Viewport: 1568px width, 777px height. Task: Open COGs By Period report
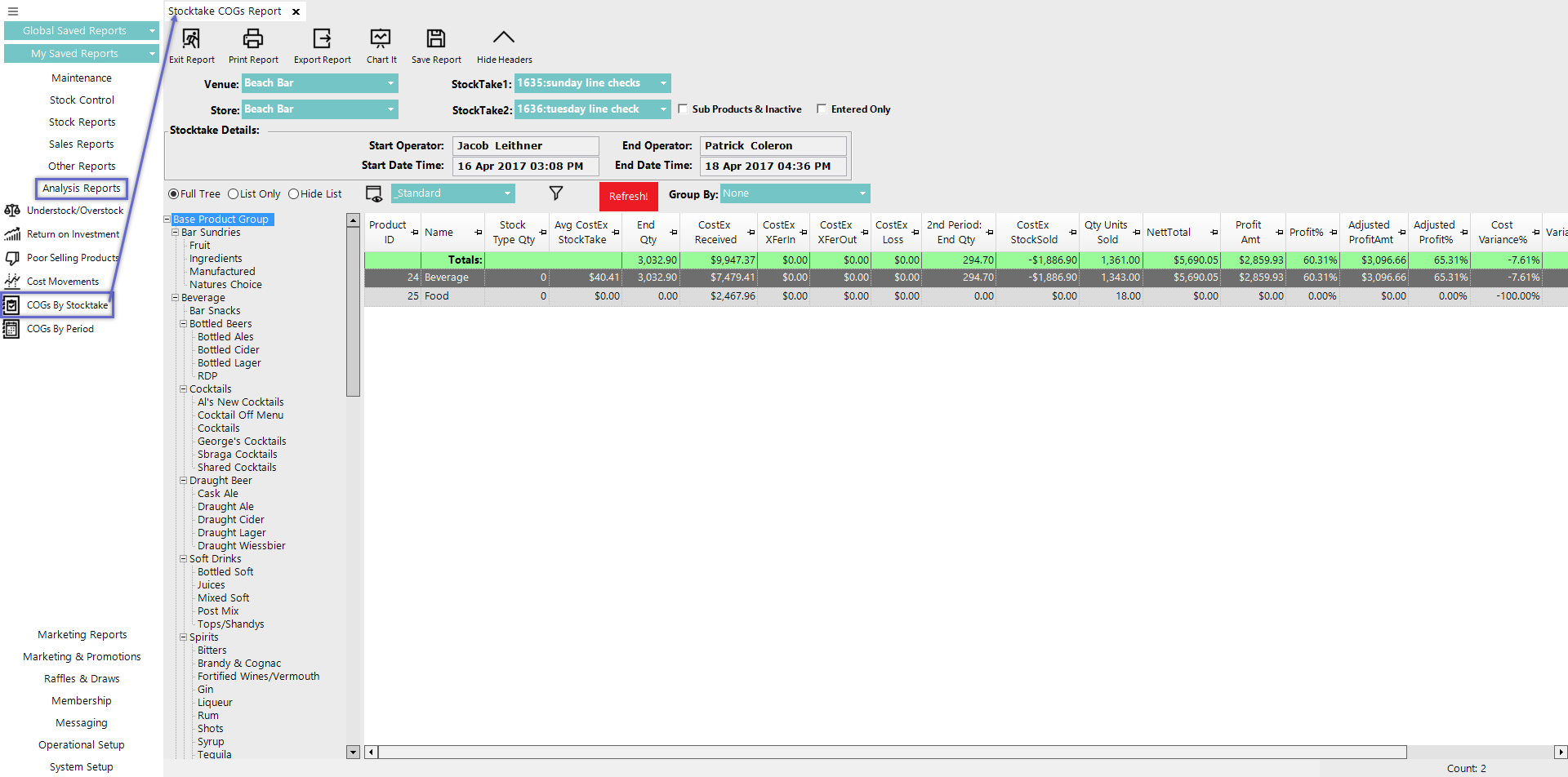coord(60,329)
